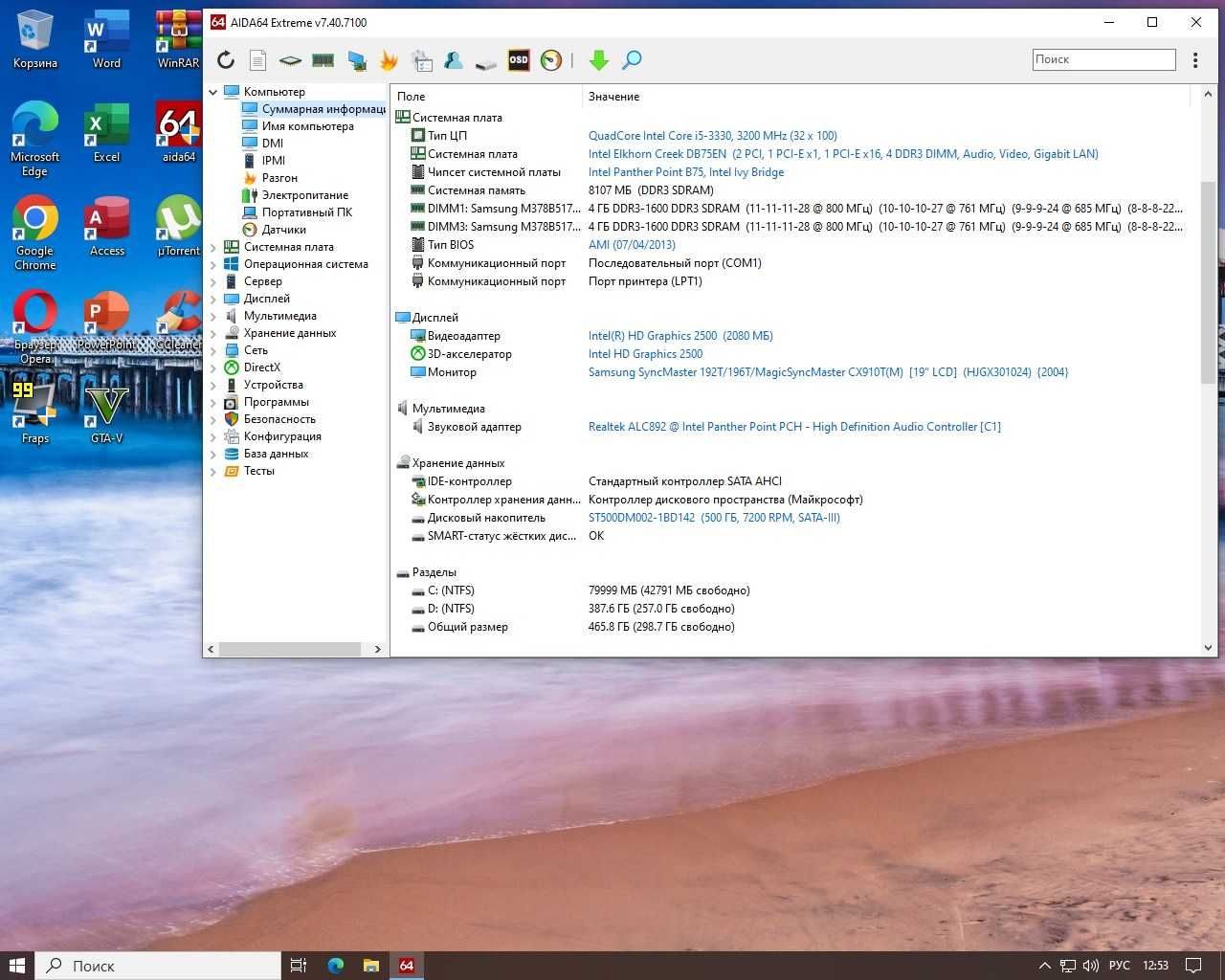Open the disk drive toolbar icon
This screenshot has height=980, width=1225.
tap(486, 62)
